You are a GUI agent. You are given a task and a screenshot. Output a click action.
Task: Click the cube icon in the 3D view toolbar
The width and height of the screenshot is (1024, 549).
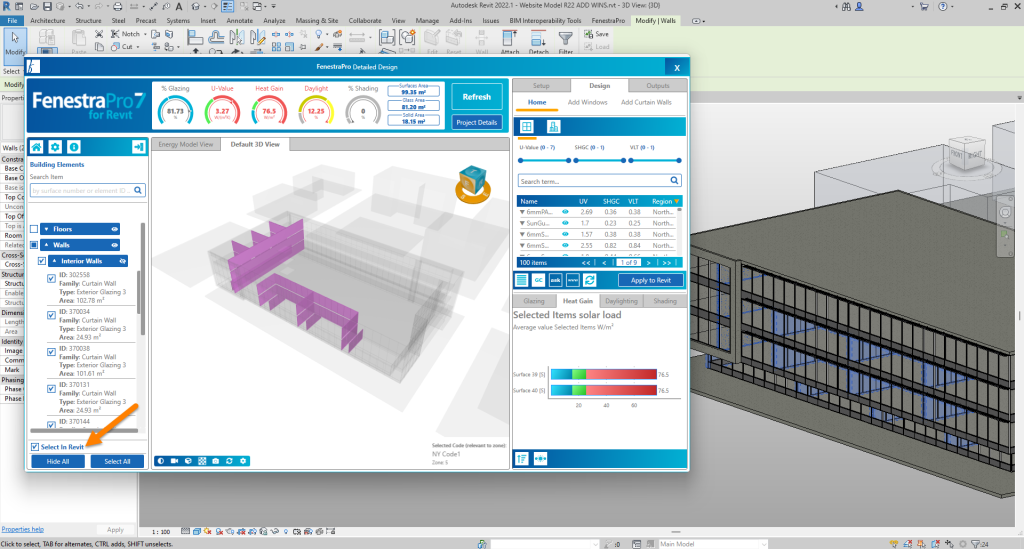click(x=188, y=461)
